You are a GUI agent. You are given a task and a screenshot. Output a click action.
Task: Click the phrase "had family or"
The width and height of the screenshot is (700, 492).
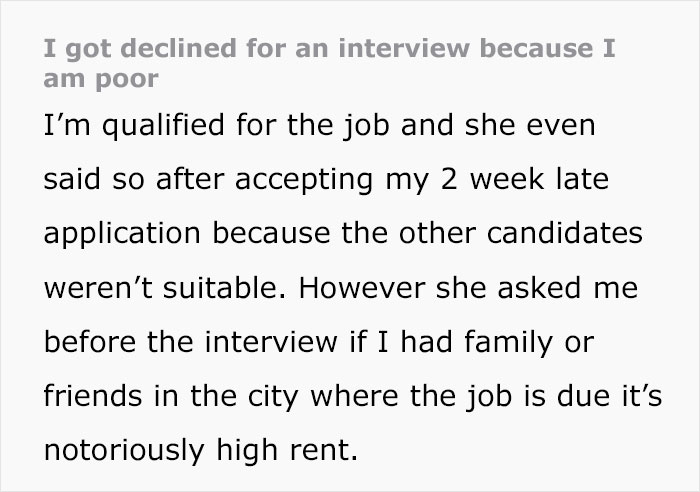click(x=497, y=342)
